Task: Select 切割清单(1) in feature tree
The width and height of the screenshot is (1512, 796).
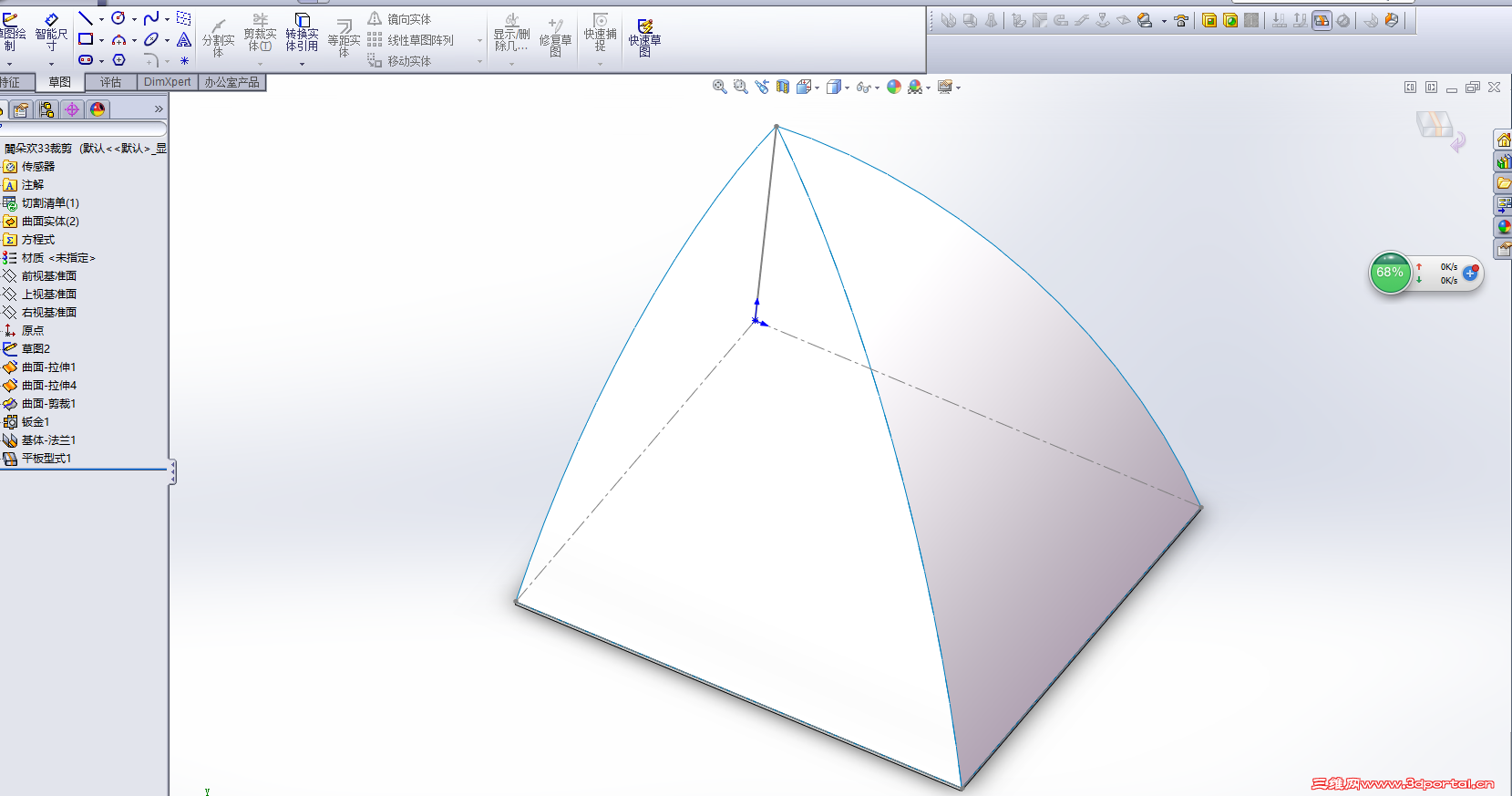Action: coord(50,203)
